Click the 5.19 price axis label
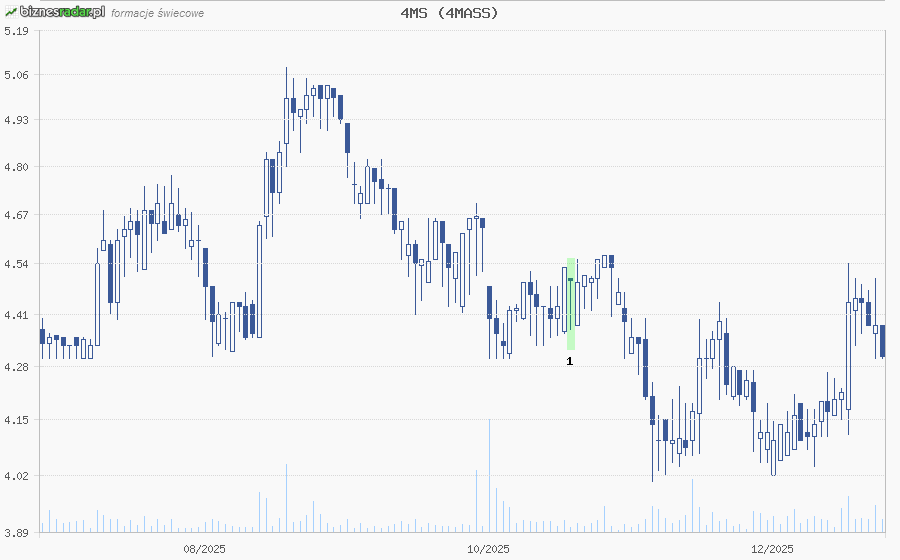Image resolution: width=900 pixels, height=560 pixels. pos(15,31)
